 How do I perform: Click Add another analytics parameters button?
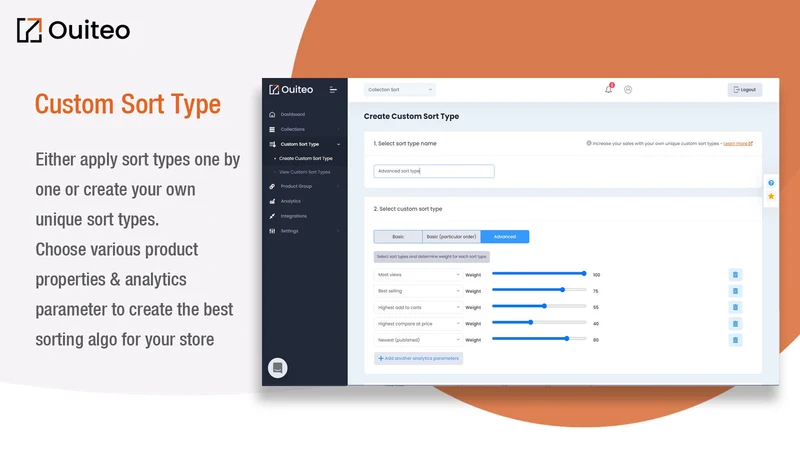coord(418,358)
